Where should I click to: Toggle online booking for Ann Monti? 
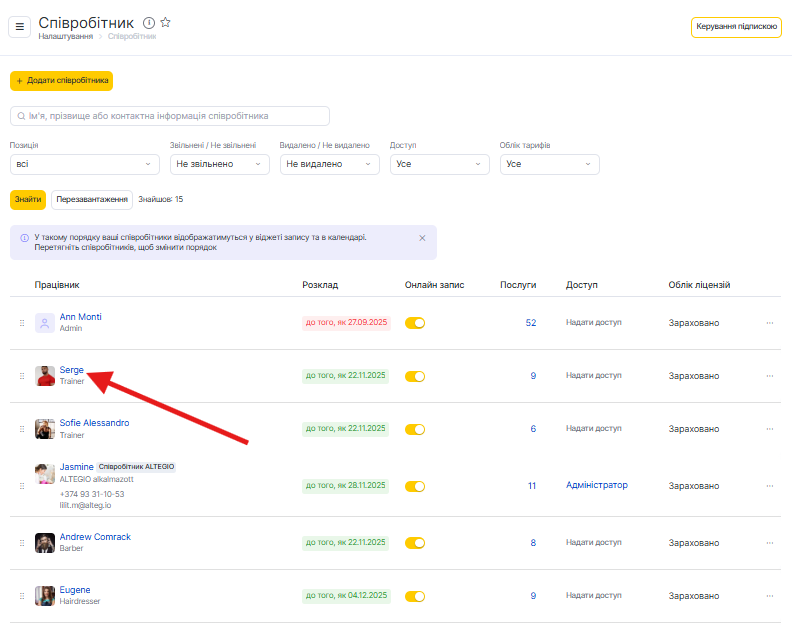[415, 323]
